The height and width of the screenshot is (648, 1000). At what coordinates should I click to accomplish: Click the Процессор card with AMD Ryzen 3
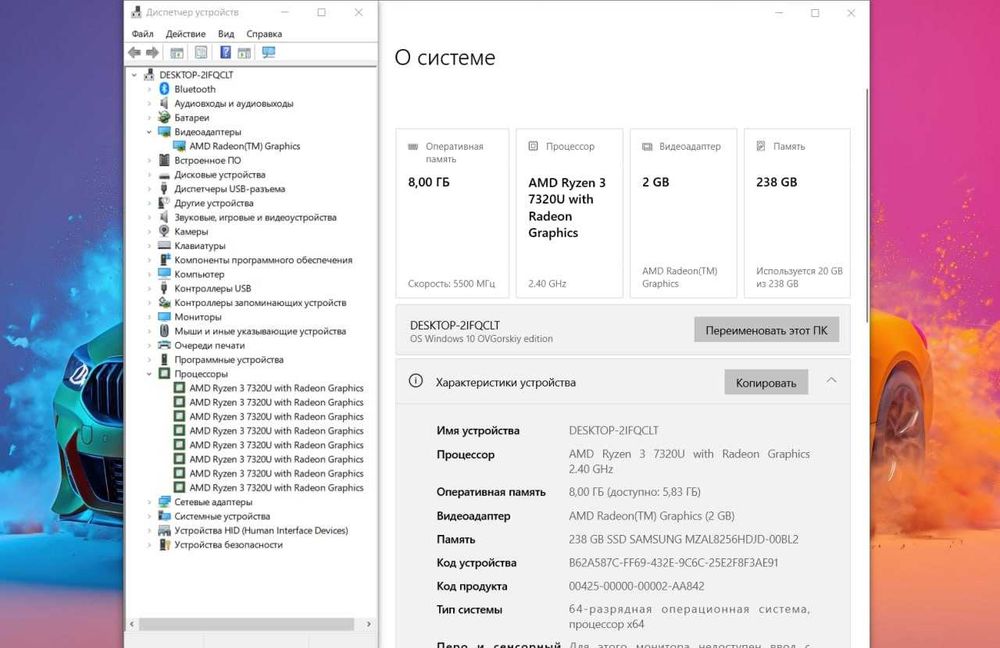pyautogui.click(x=570, y=214)
